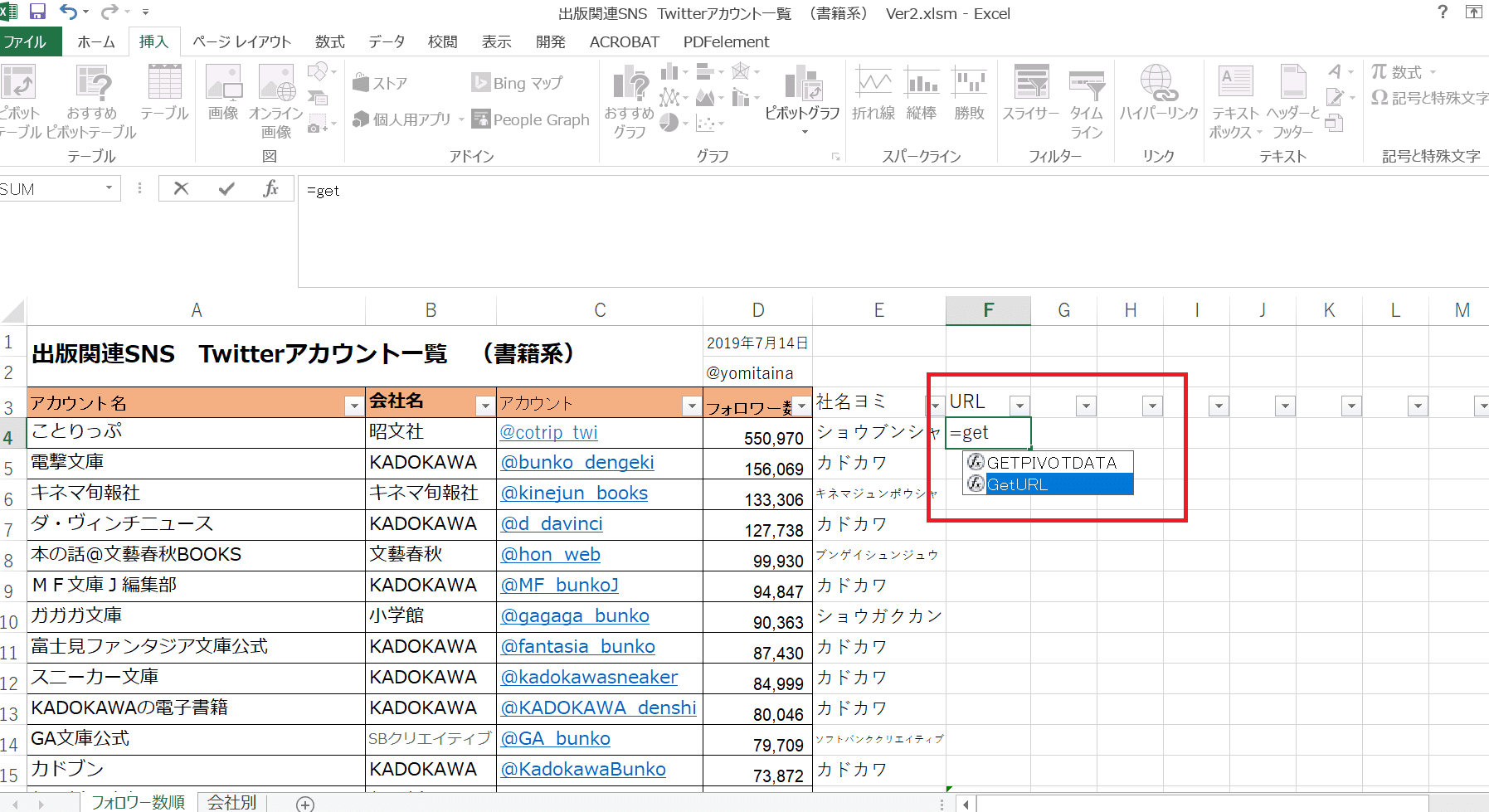
Task: Confirm formula entry with the check mark
Action: [226, 189]
